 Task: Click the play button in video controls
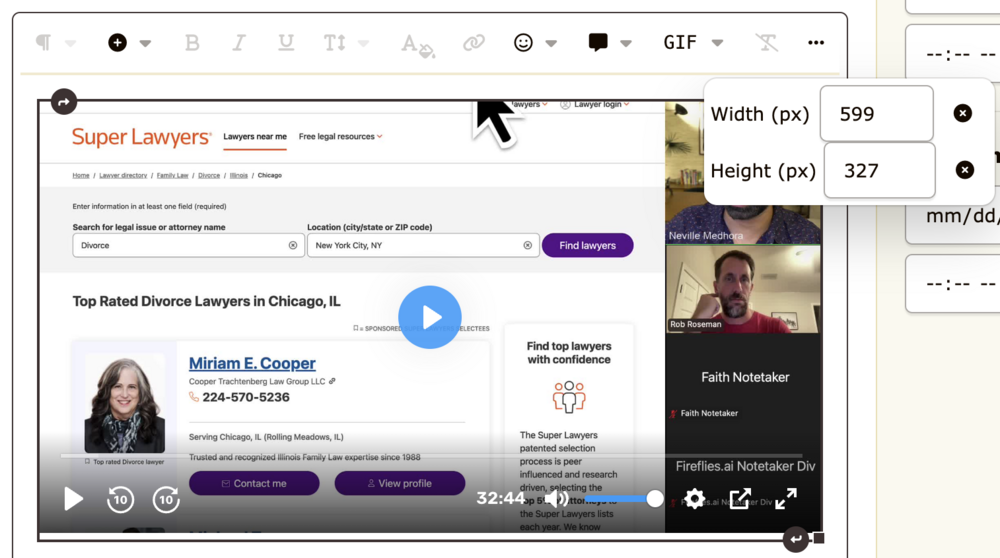tap(73, 499)
